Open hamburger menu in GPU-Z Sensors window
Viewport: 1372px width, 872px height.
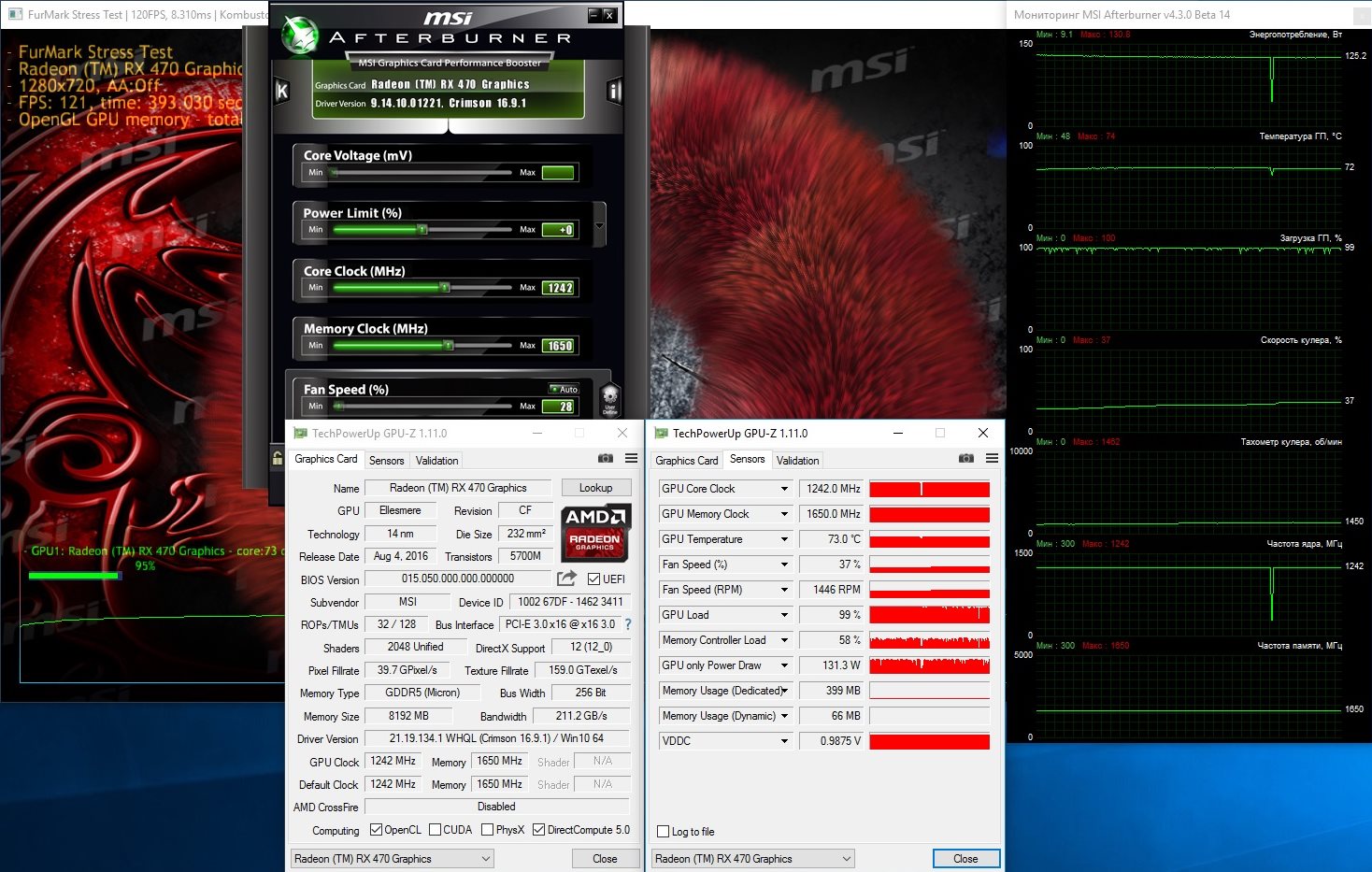pos(992,458)
